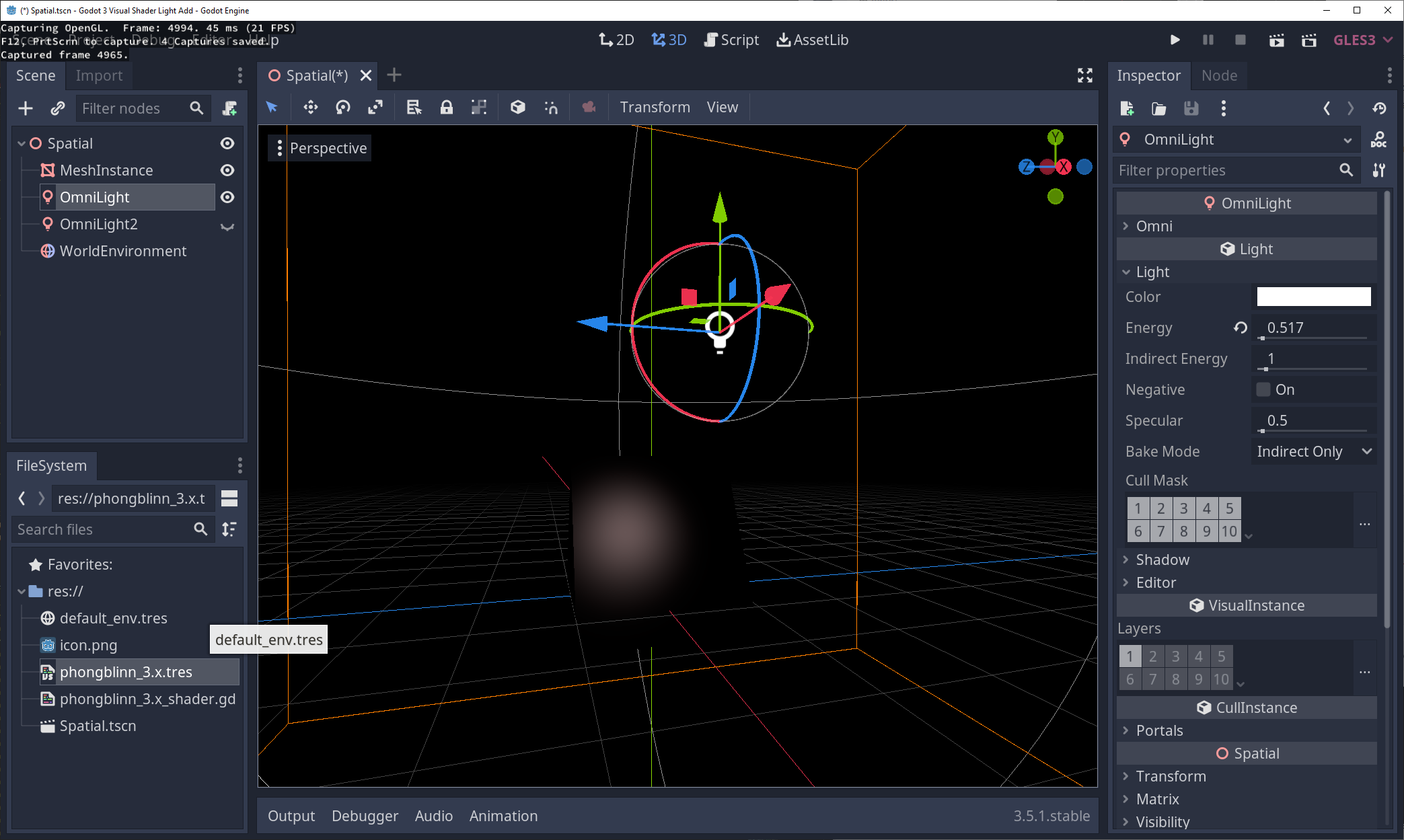Open the cinematic preview camera icon
1404x840 pixels.
coord(589,107)
